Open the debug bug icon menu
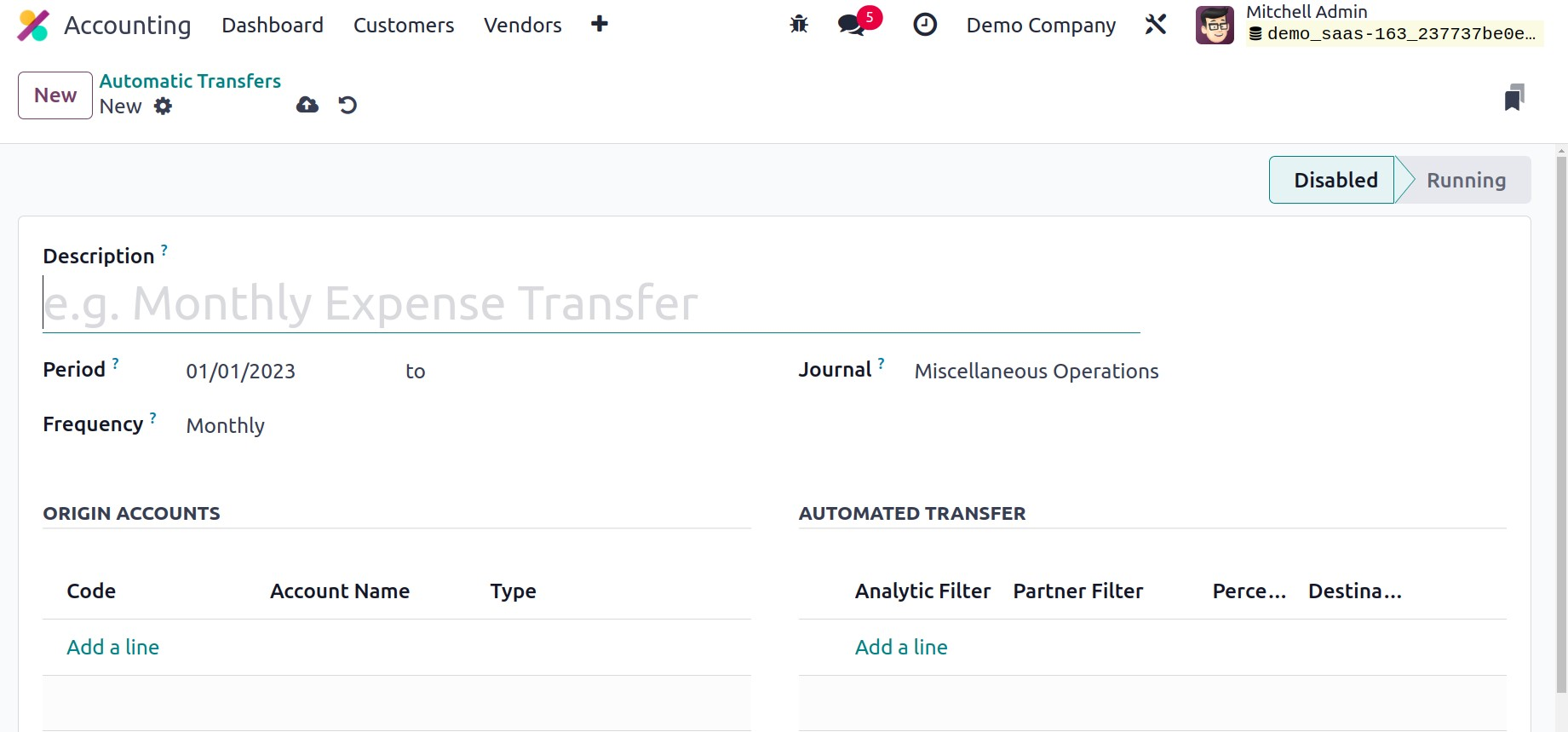This screenshot has height=732, width=1568. (x=799, y=25)
